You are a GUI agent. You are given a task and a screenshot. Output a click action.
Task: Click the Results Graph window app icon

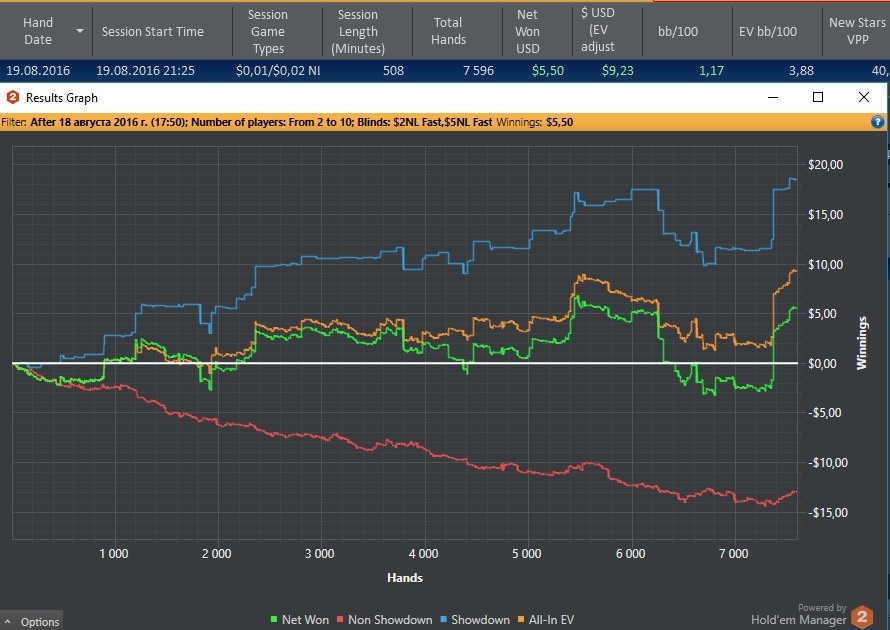(x=12, y=97)
